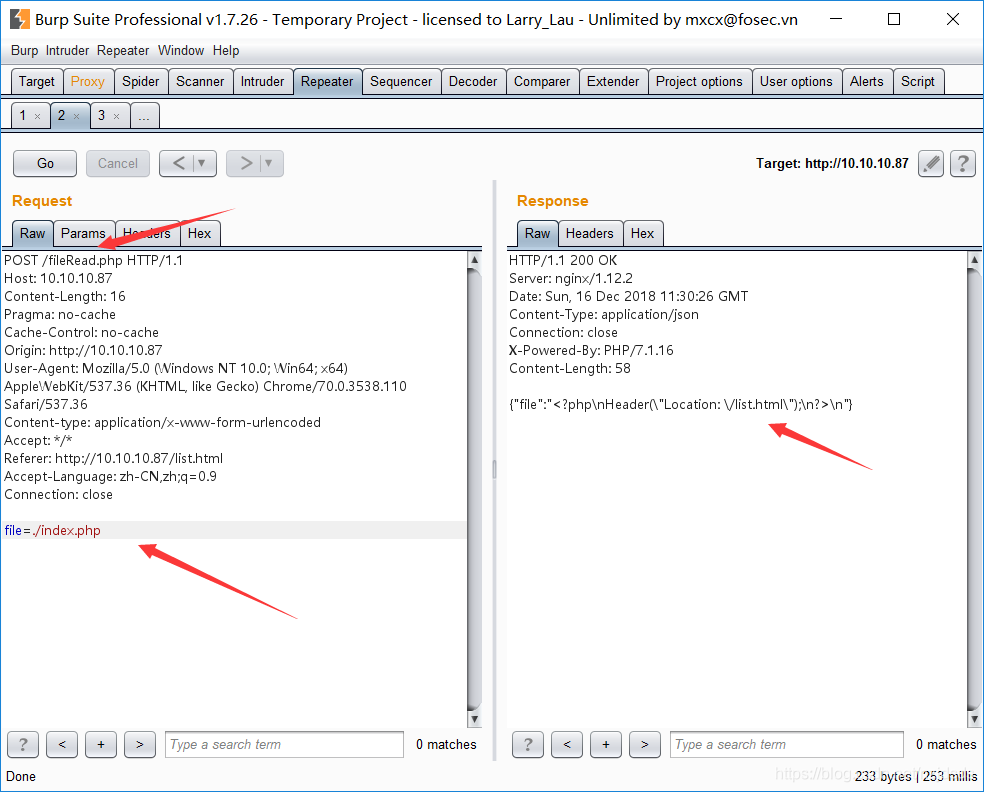Viewport: 984px width, 792px height.
Task: Open the Intruder menu
Action: click(67, 51)
